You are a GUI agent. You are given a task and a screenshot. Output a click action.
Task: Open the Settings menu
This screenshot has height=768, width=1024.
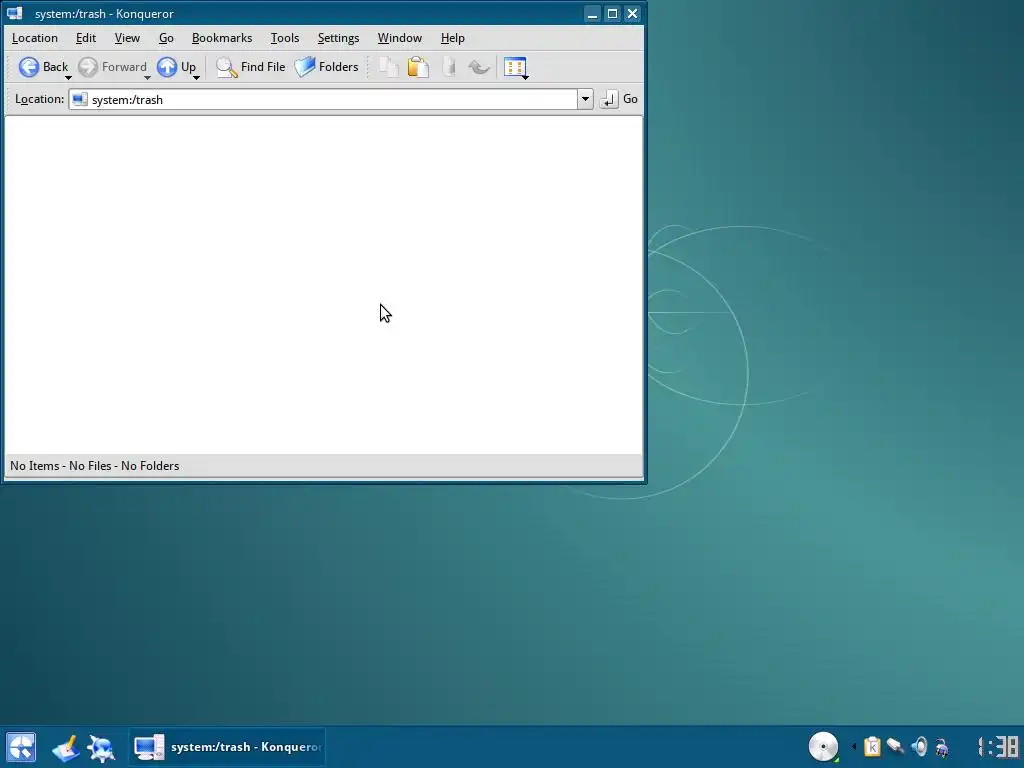[338, 38]
